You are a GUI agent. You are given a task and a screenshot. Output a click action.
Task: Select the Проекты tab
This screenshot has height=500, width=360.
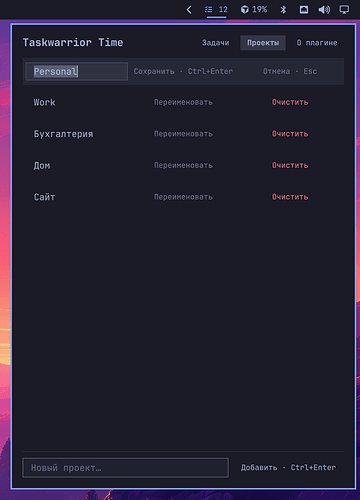263,43
